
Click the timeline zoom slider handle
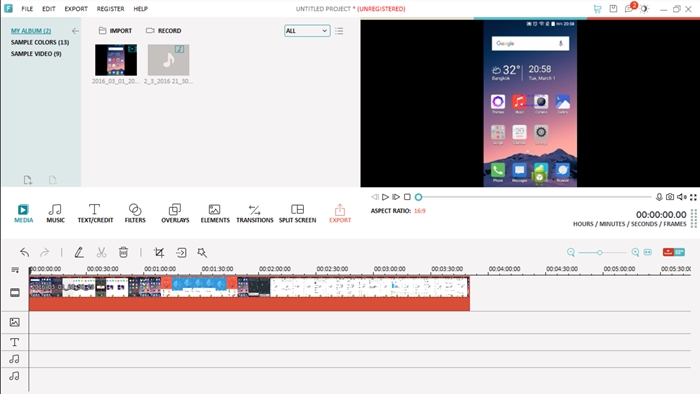(x=600, y=253)
